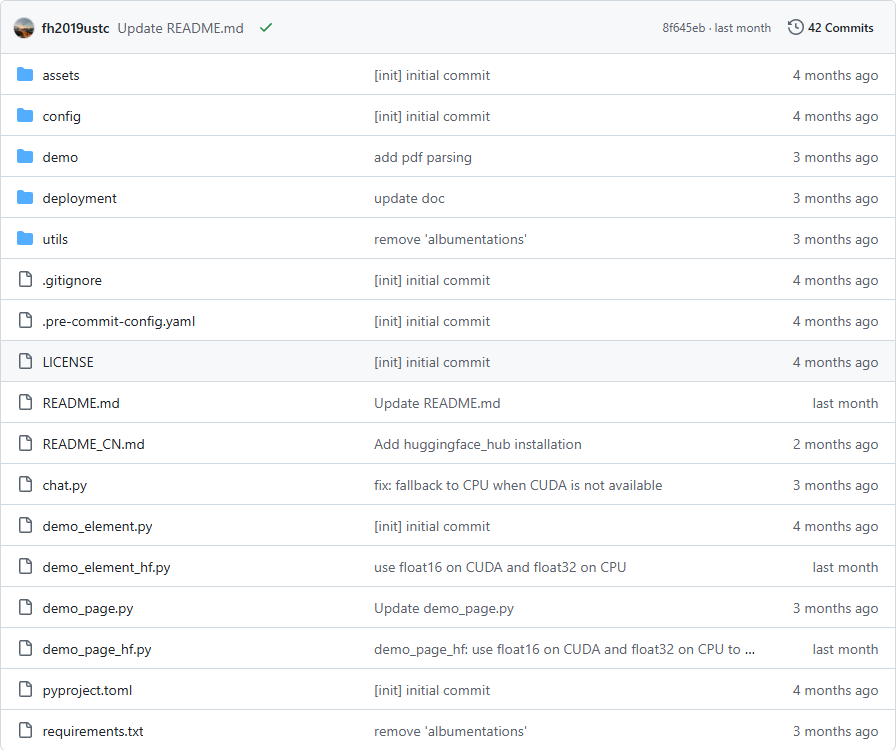Screen dimensions: 896x751
Task: Click the assets folder icon
Action: [25, 75]
